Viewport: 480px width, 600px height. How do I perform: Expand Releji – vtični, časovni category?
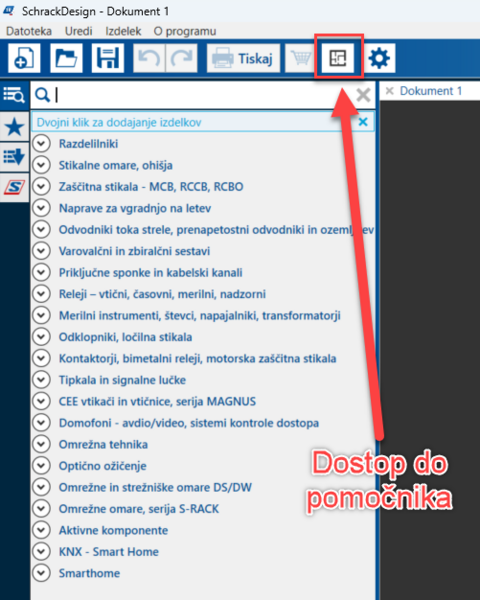[41, 294]
